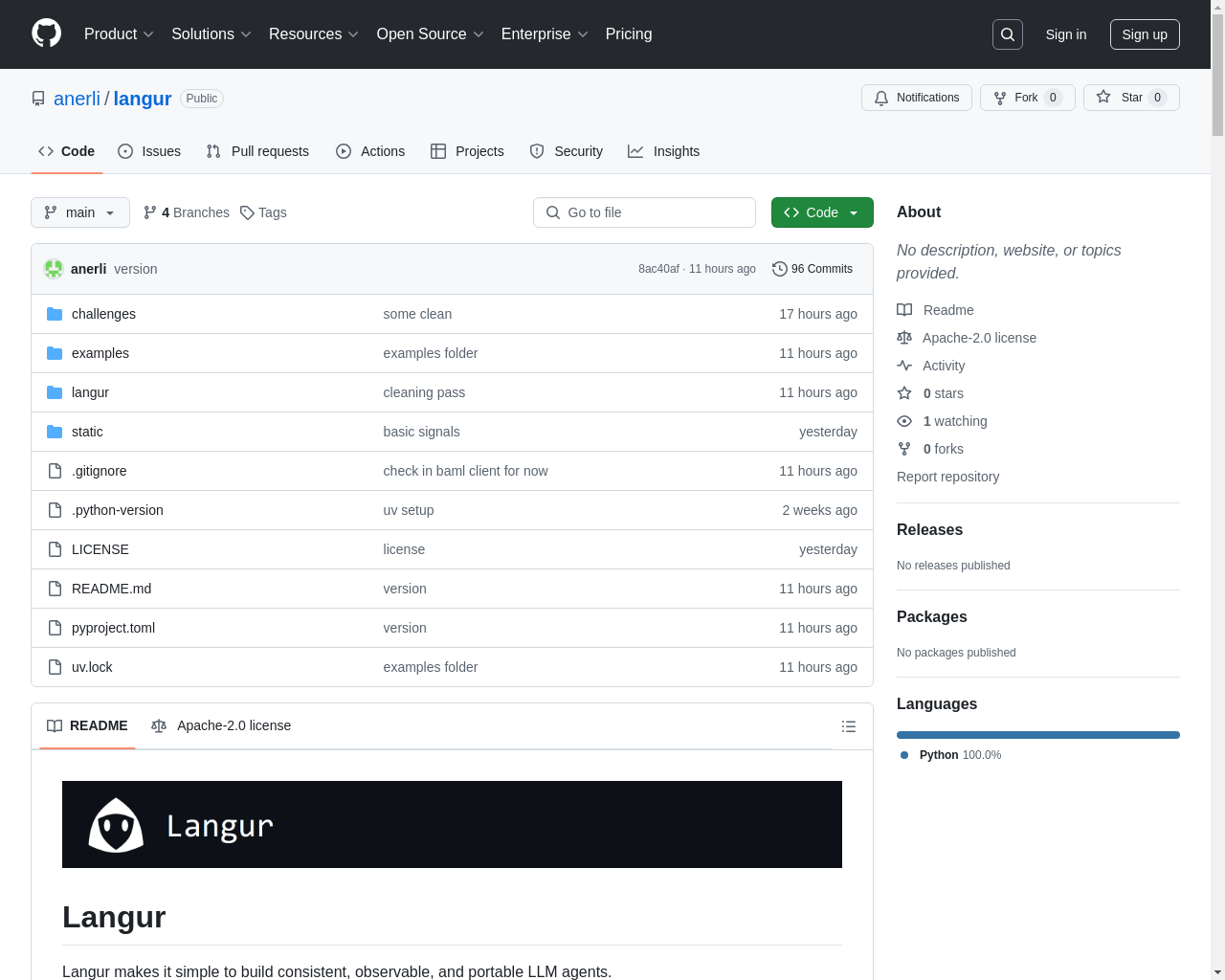Open the search magnifier button
Viewport: 1225px width, 980px height.
pyautogui.click(x=1008, y=34)
